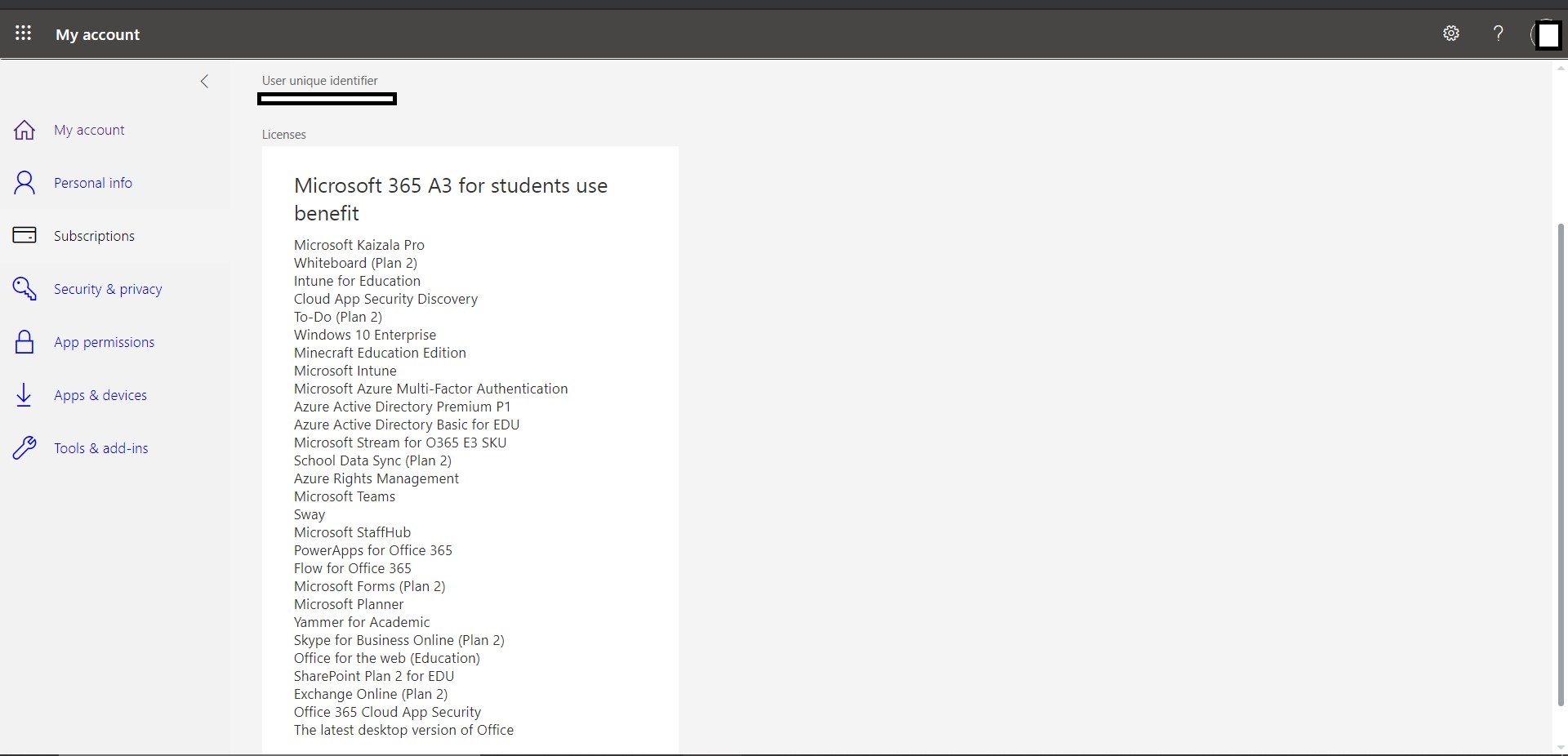Click Office 365 Cloud App Security entry

(387, 712)
